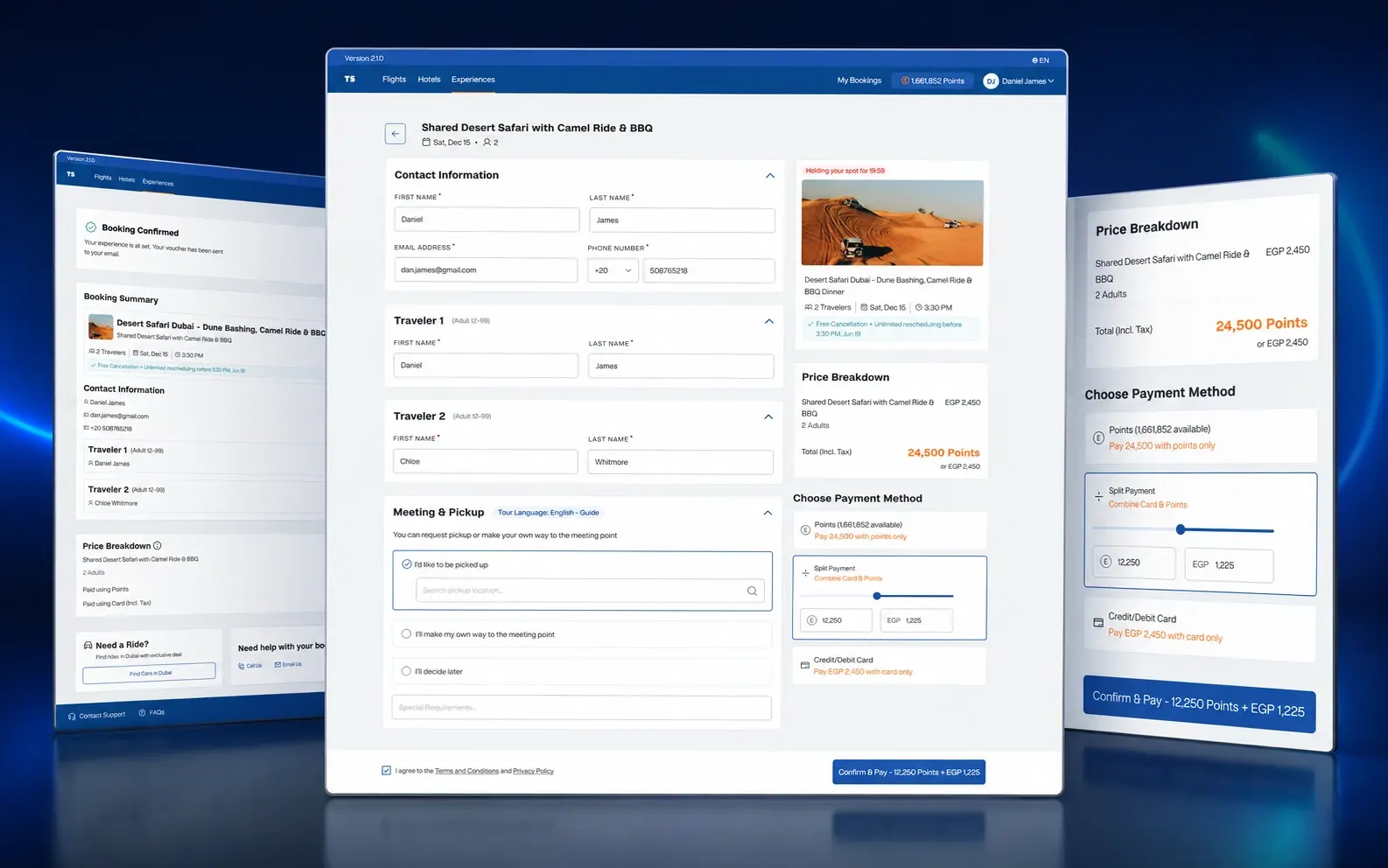Click Traveler 2 last name field Whitmore
Image resolution: width=1388 pixels, height=868 pixels.
(x=680, y=462)
